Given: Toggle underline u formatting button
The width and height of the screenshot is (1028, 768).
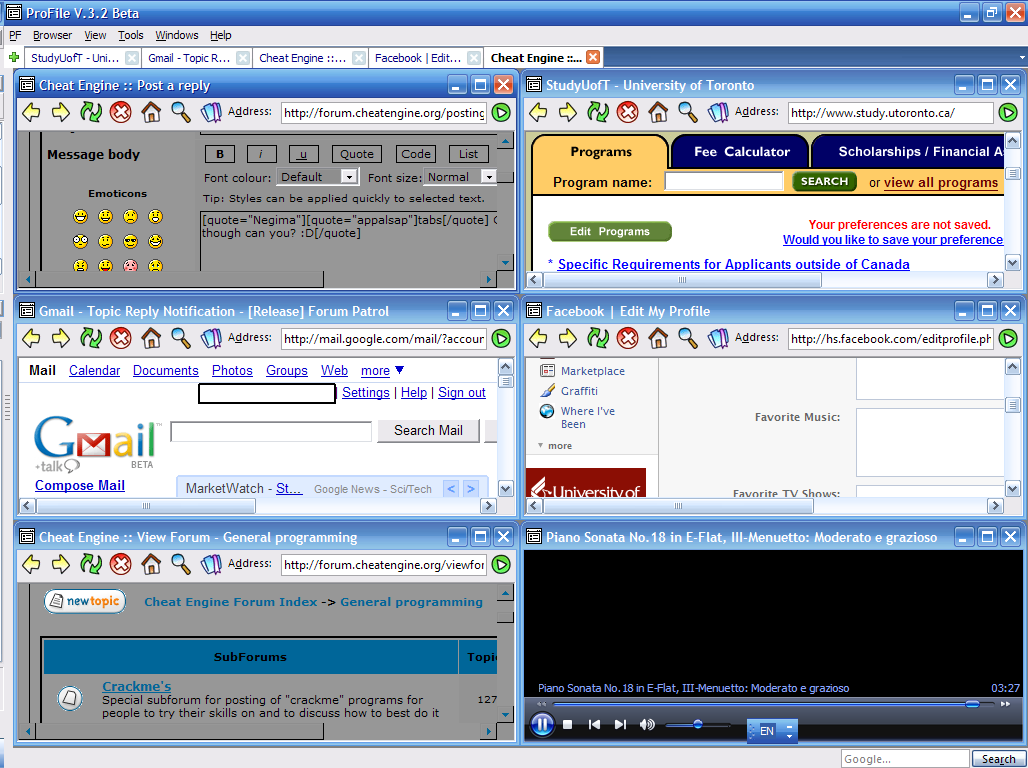Looking at the screenshot, I should [x=302, y=154].
